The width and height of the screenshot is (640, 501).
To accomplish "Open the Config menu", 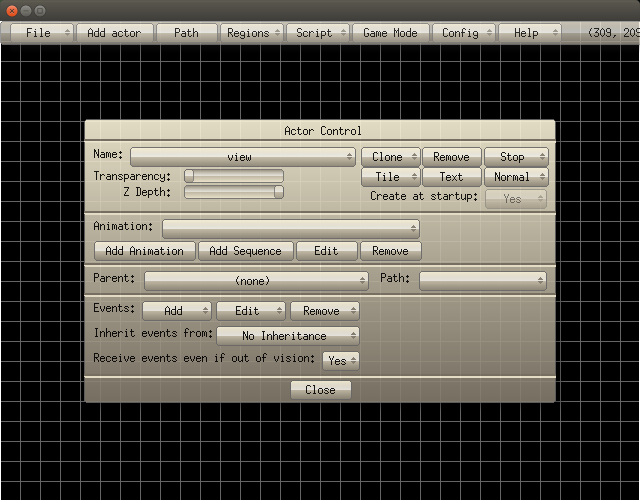I will pos(466,33).
